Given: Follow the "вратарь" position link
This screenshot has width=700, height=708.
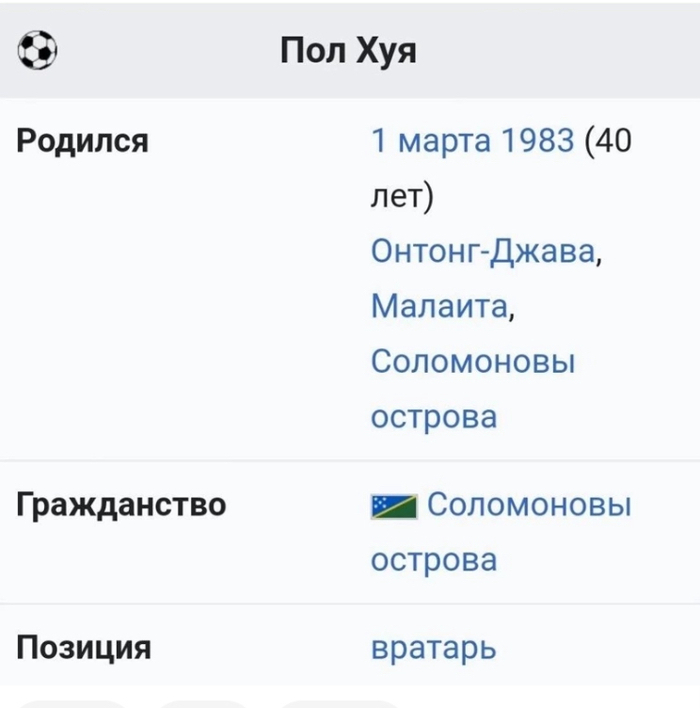Looking at the screenshot, I should click(x=433, y=648).
